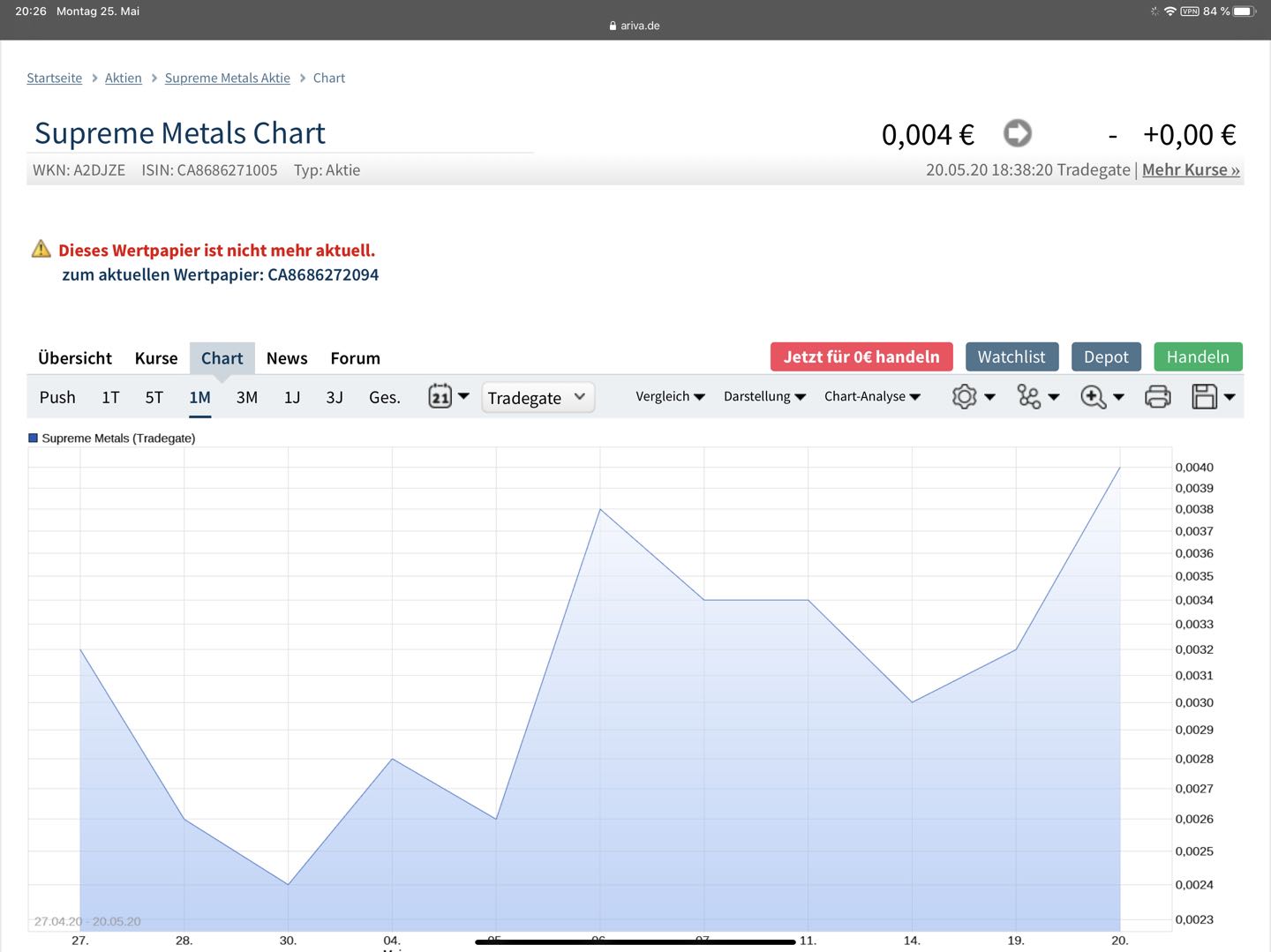Click the battery indicator in status bar
This screenshot has height=952, width=1271.
click(x=1245, y=11)
